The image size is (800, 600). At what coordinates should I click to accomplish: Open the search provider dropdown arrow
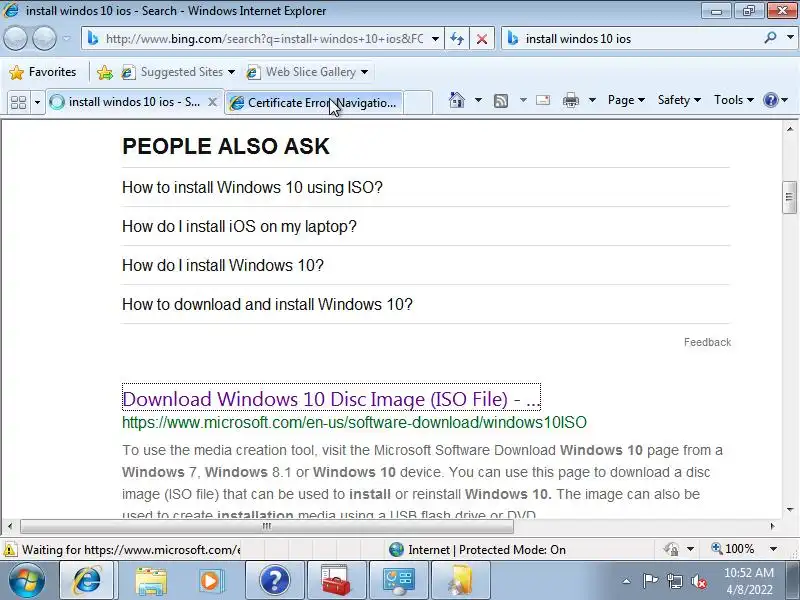click(790, 38)
